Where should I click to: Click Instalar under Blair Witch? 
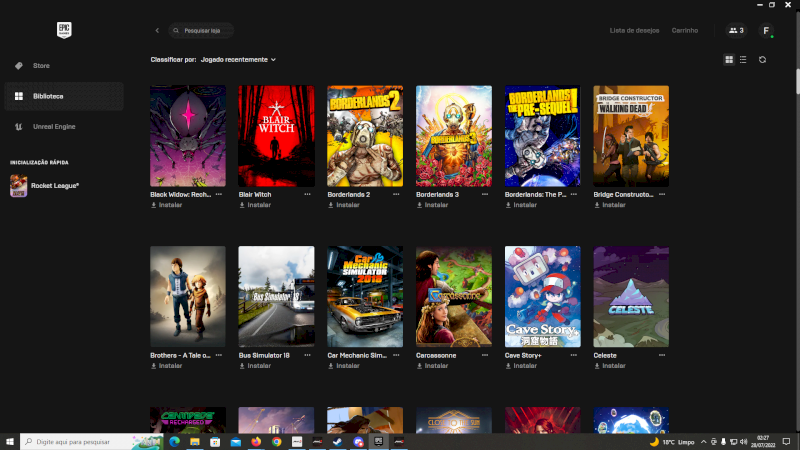[x=255, y=205]
